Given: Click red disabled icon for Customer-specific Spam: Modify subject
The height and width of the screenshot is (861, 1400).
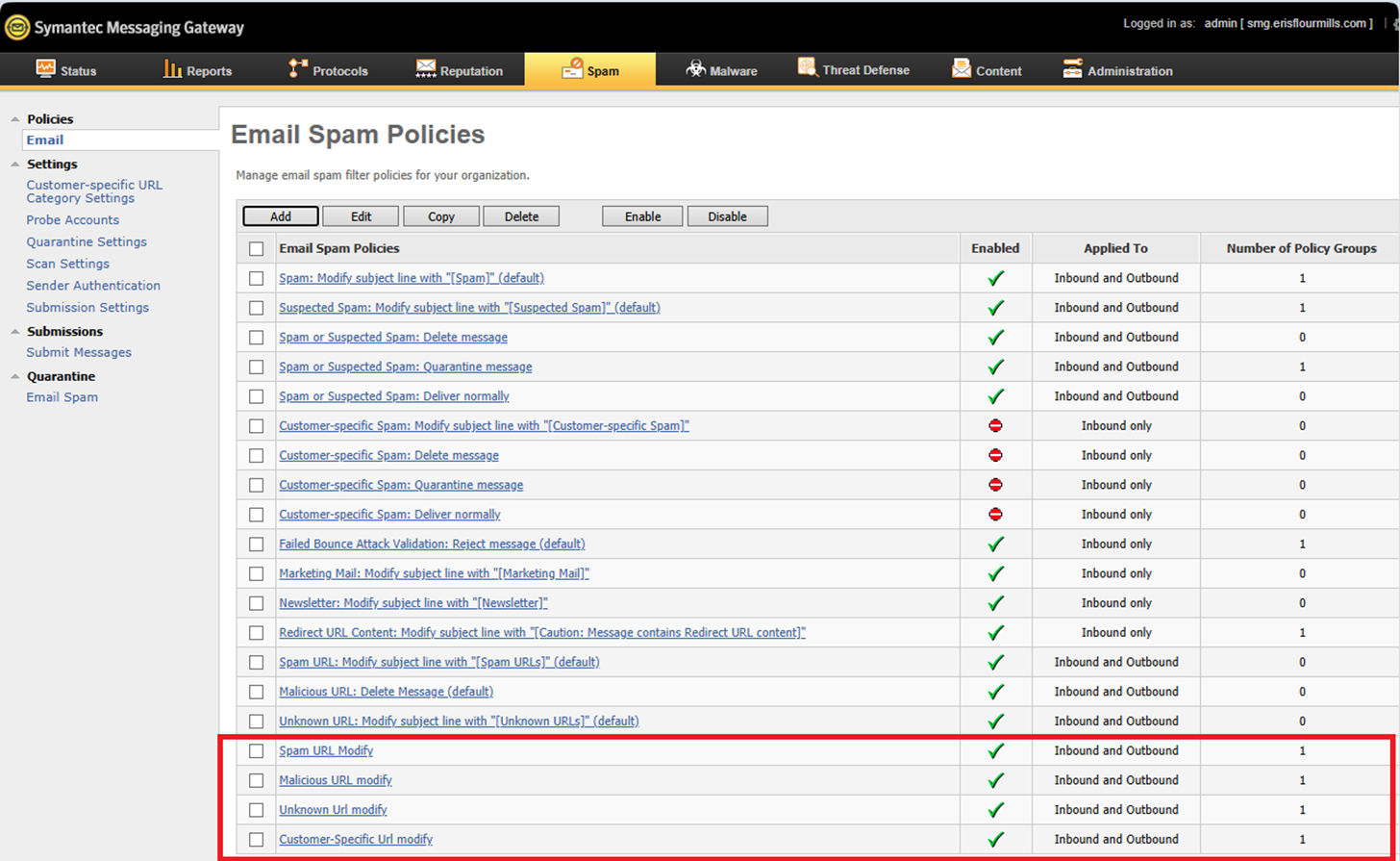Looking at the screenshot, I should coord(995,426).
